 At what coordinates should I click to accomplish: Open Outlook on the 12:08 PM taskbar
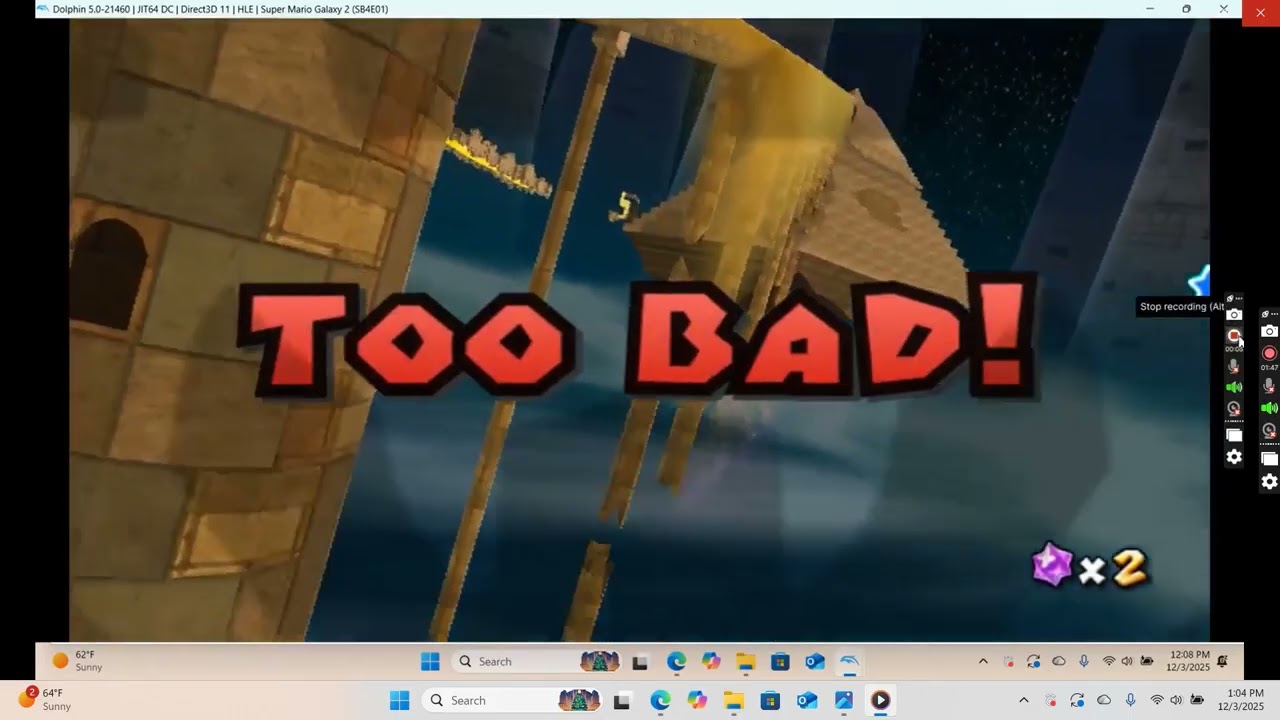click(814, 662)
